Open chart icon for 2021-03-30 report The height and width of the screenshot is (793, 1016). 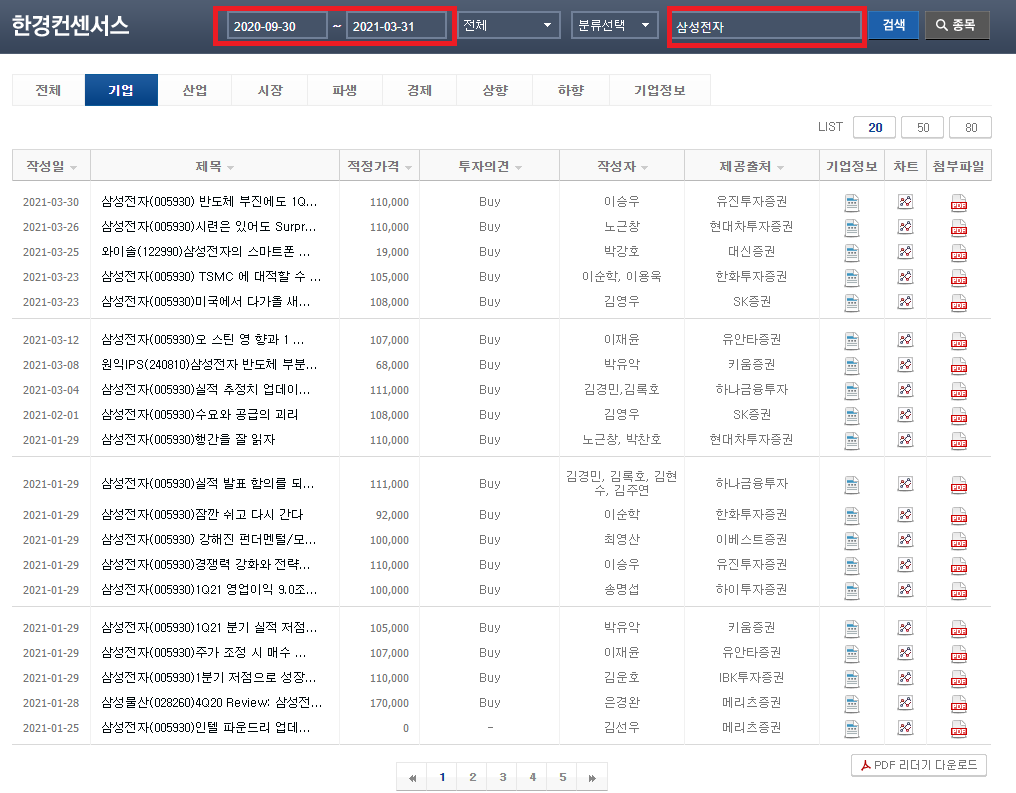(905, 202)
